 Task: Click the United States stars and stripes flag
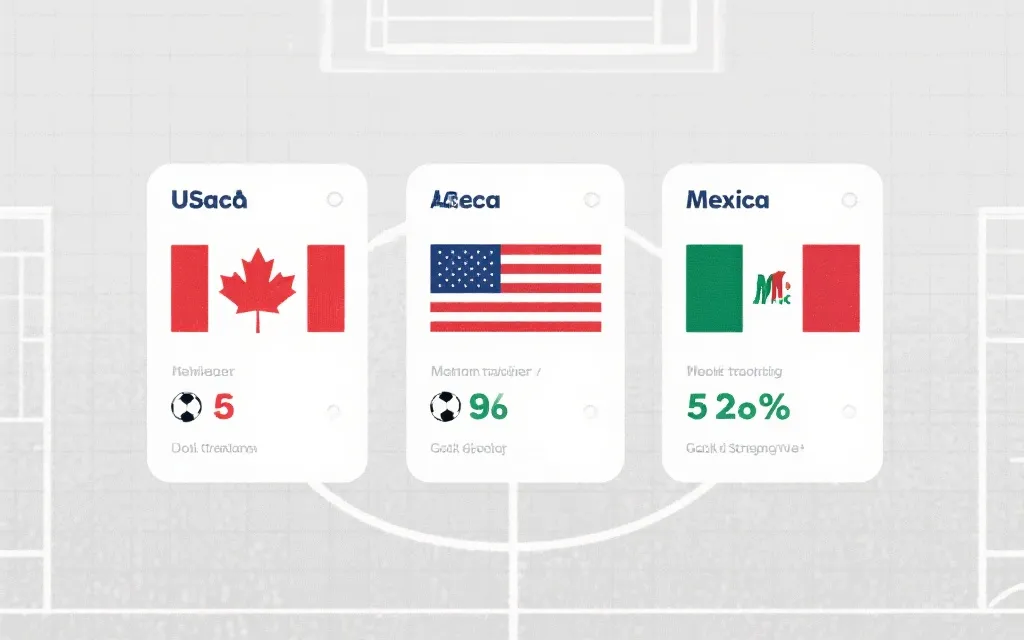point(515,288)
